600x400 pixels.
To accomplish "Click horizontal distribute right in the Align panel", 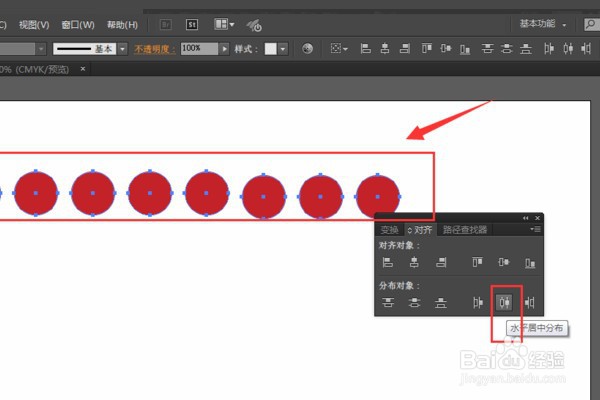I will point(530,303).
